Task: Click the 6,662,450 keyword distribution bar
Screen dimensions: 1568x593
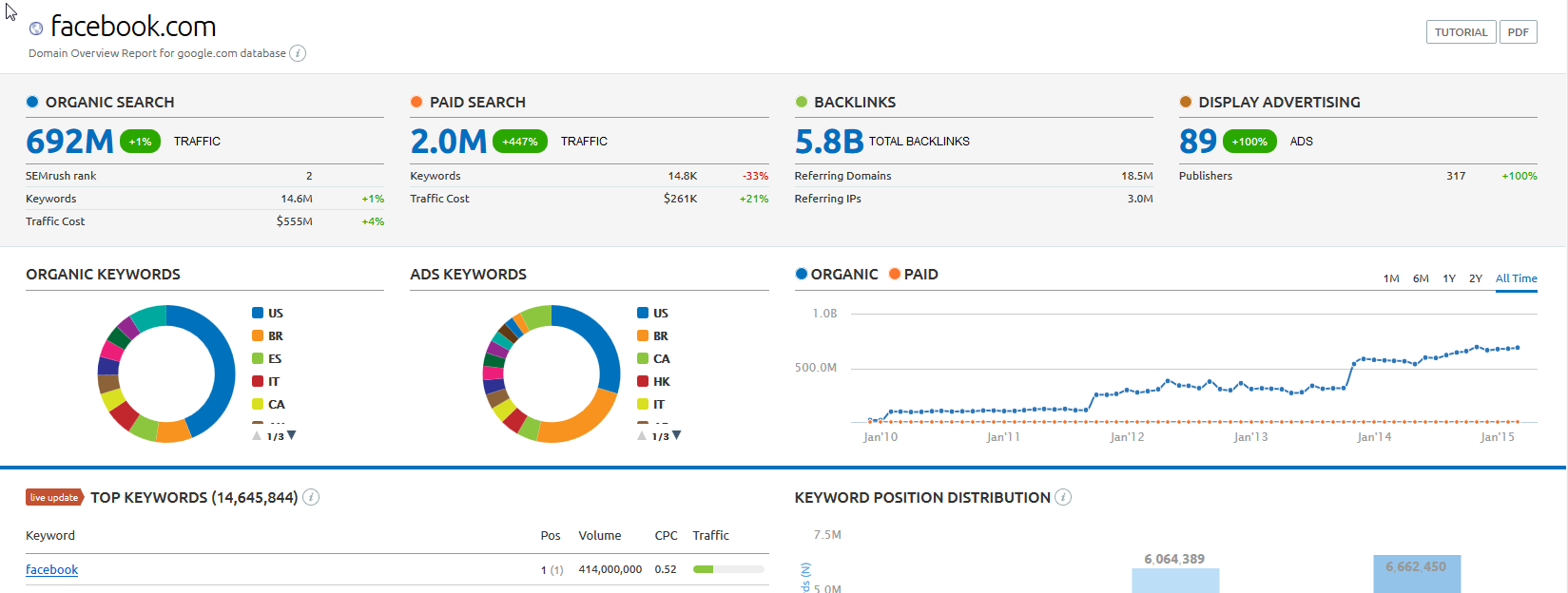Action: 1416,574
